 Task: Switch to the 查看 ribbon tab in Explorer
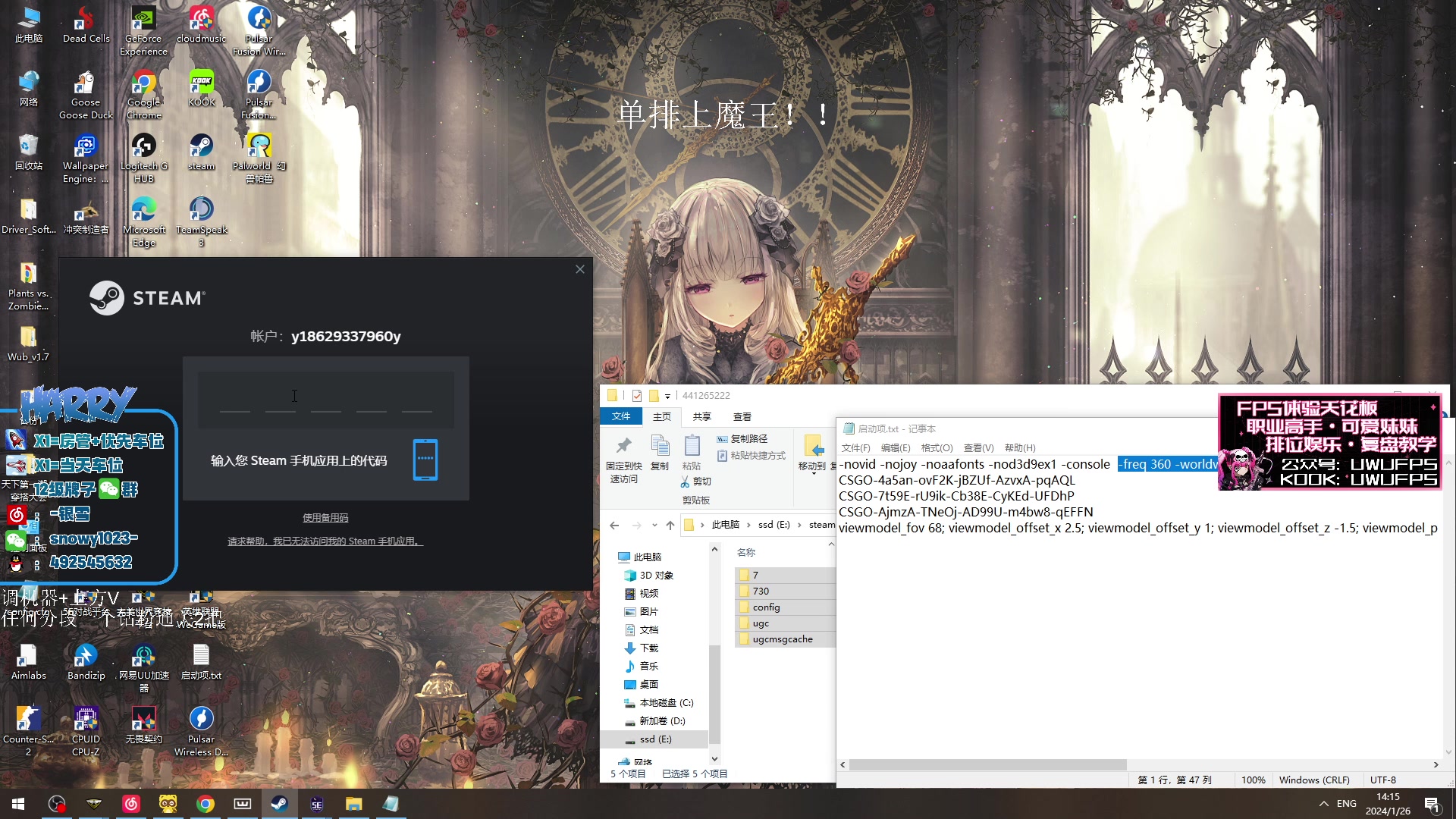pyautogui.click(x=742, y=416)
